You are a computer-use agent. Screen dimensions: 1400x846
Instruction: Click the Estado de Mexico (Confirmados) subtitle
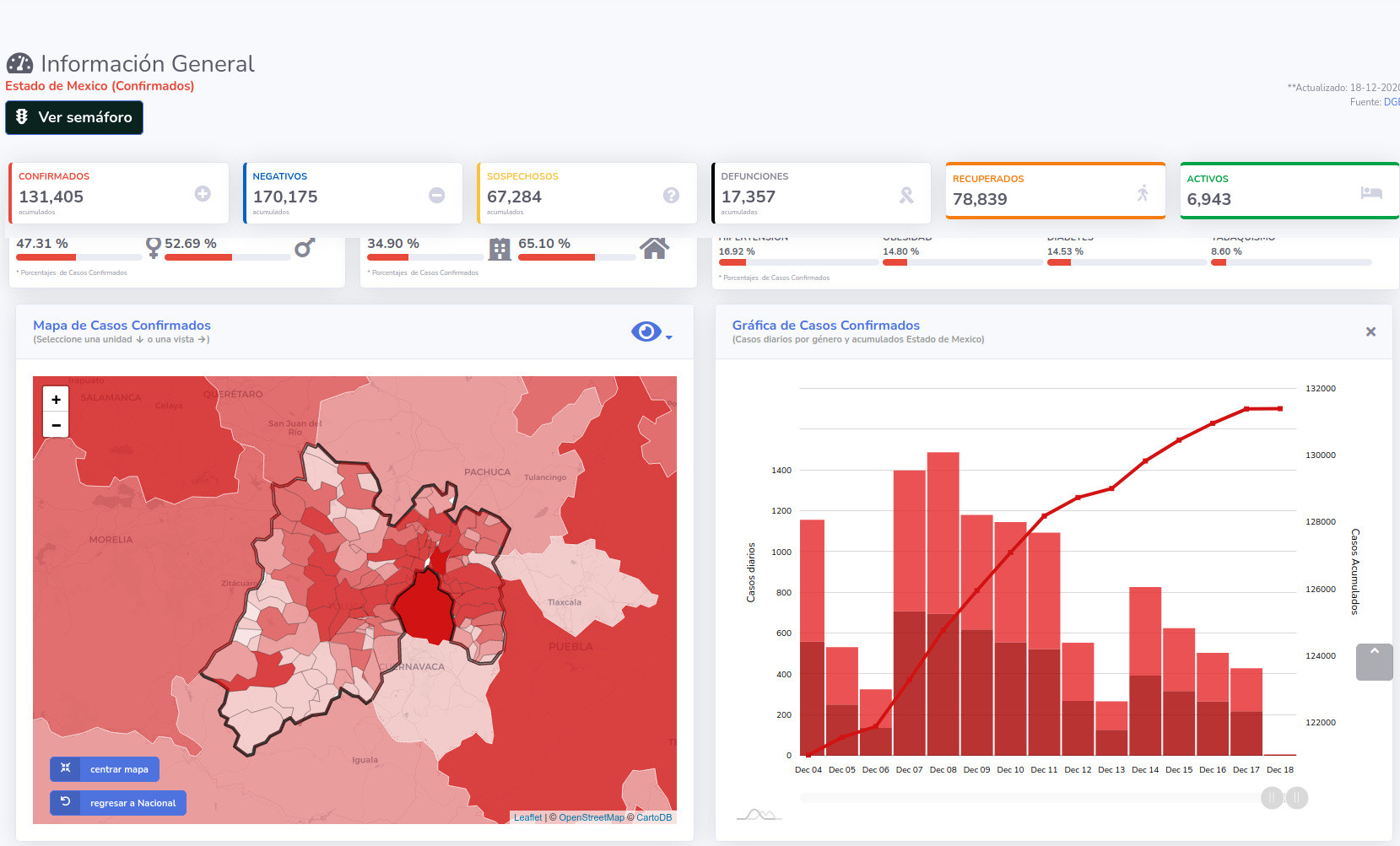click(100, 86)
